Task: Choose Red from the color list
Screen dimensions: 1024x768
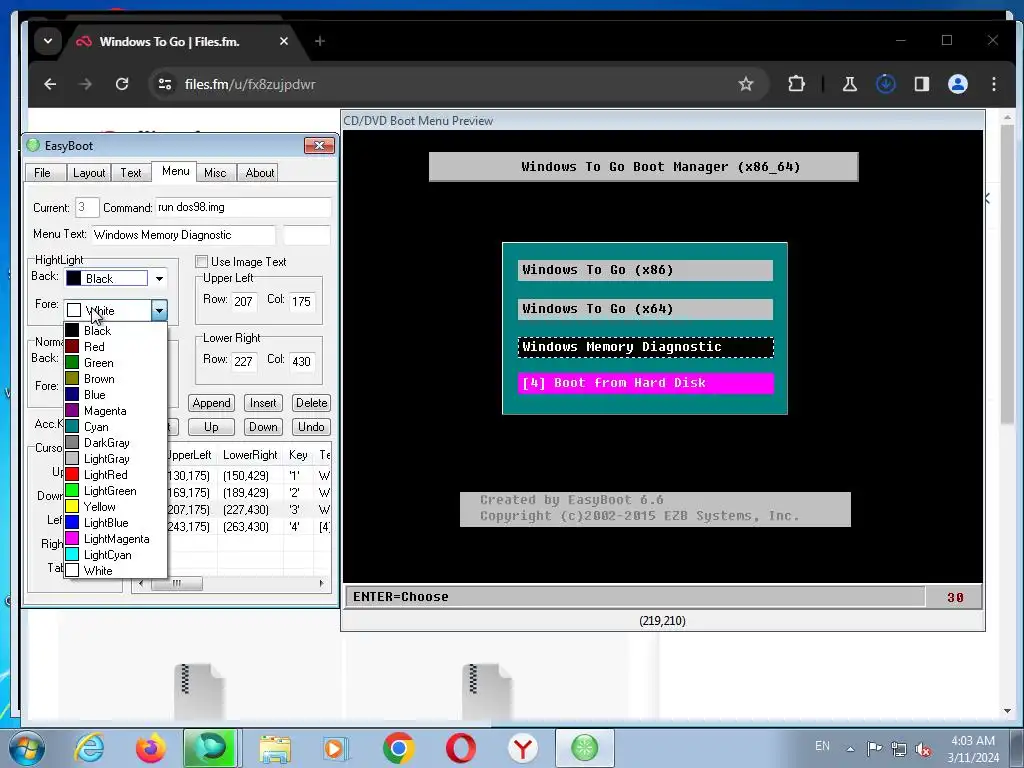Action: [x=115, y=347]
